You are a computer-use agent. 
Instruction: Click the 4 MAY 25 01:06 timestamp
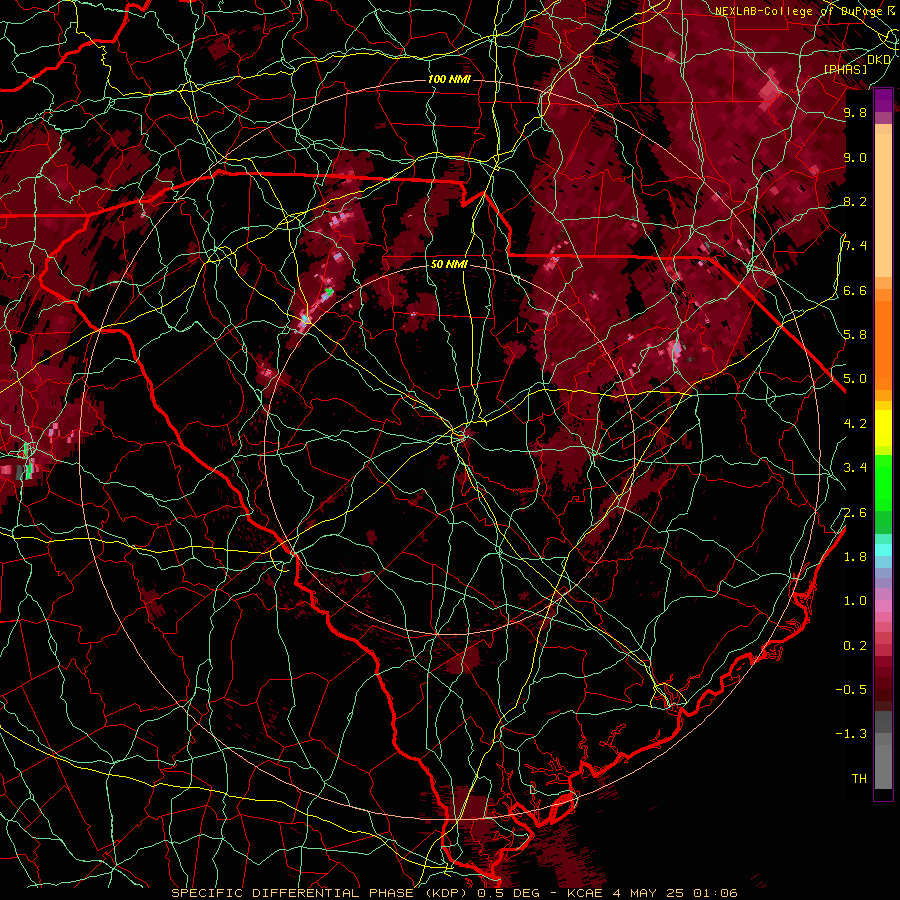tap(677, 893)
